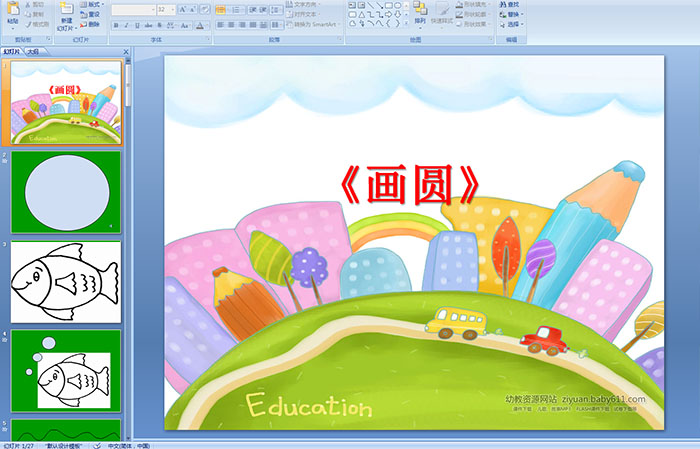Pick the left brace shape

(388, 23)
